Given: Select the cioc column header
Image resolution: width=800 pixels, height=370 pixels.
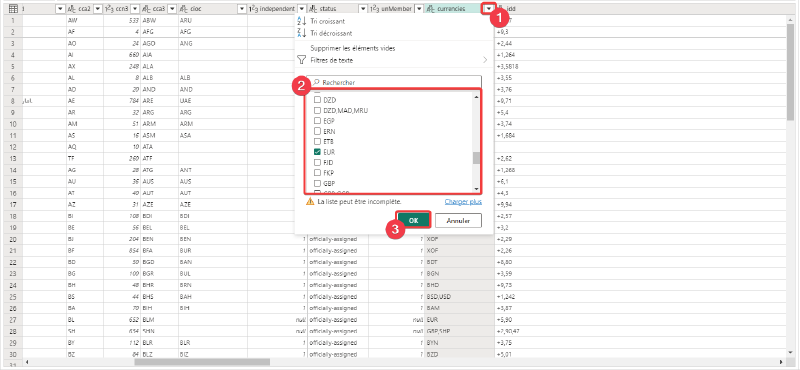Looking at the screenshot, I should point(212,9).
